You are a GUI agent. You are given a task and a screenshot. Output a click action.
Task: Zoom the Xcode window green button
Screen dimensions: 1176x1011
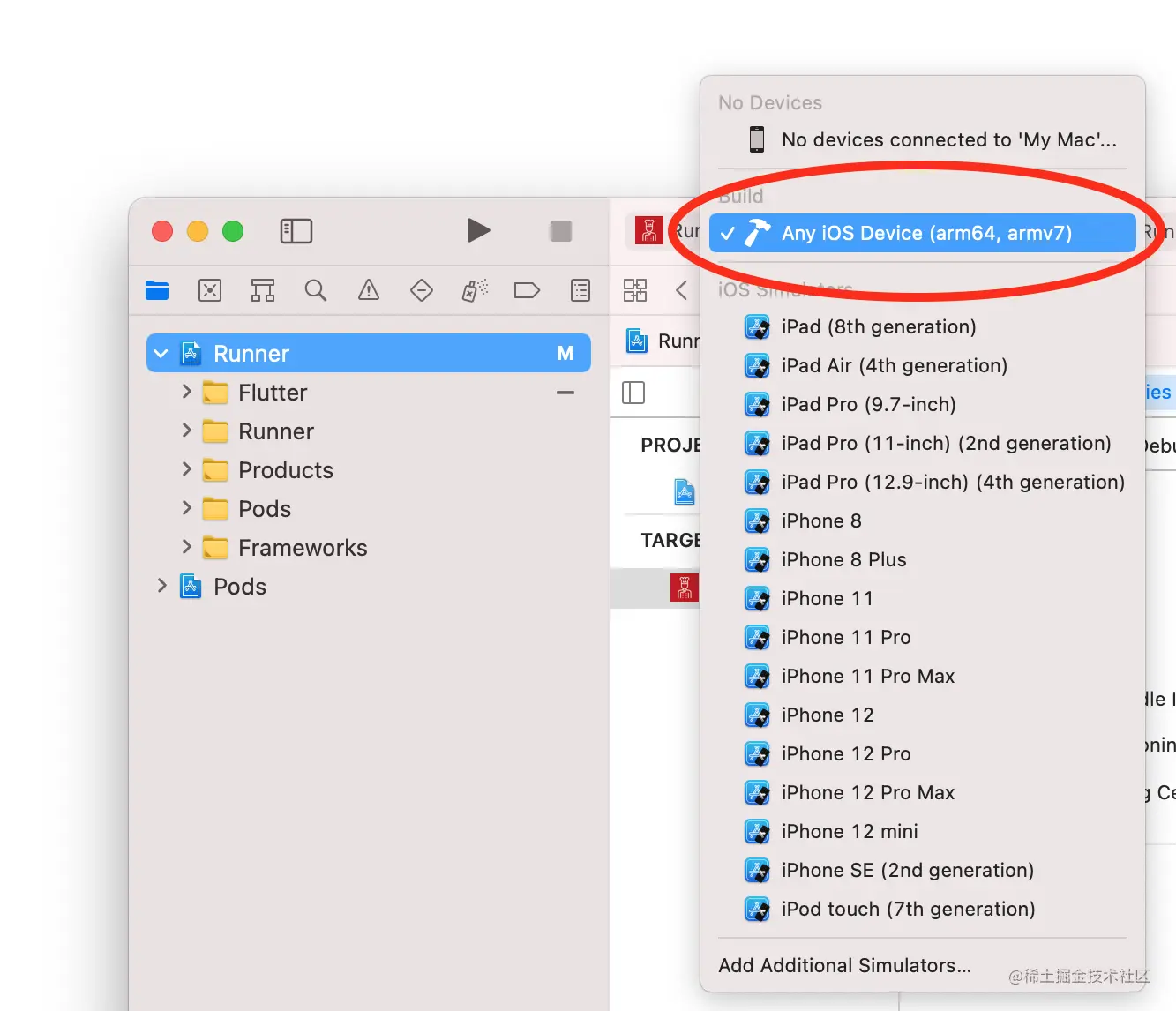pos(233,231)
